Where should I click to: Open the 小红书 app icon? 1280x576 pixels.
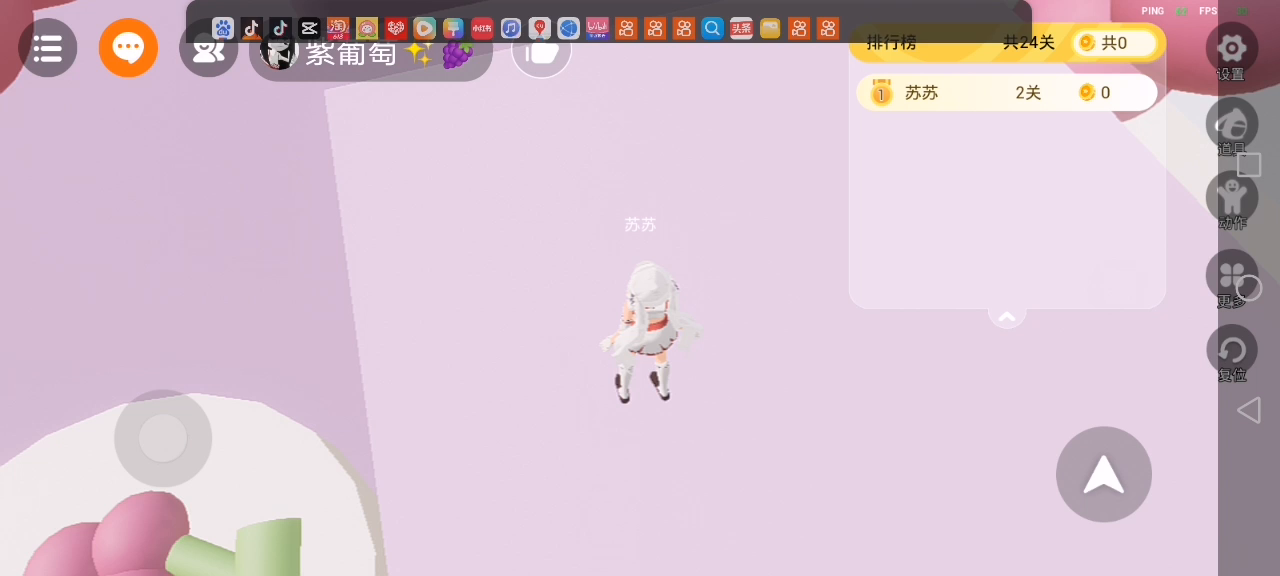point(482,28)
